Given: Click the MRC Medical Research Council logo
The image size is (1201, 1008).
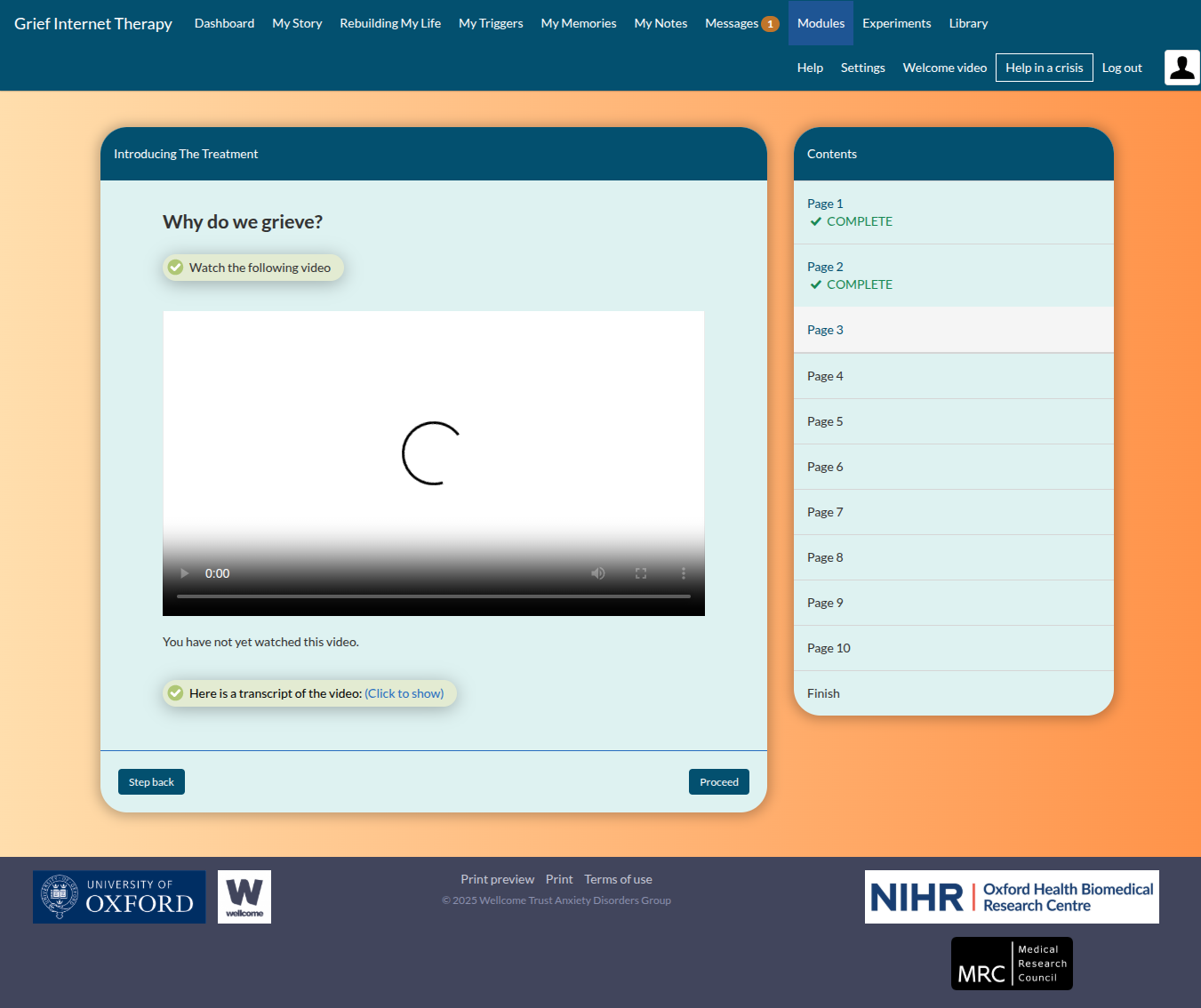Looking at the screenshot, I should pyautogui.click(x=1012, y=964).
